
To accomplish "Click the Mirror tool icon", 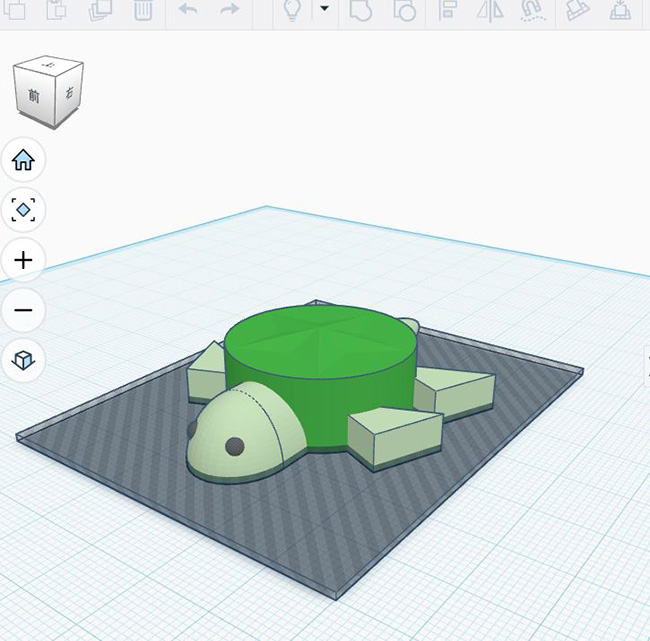I will [x=490, y=9].
